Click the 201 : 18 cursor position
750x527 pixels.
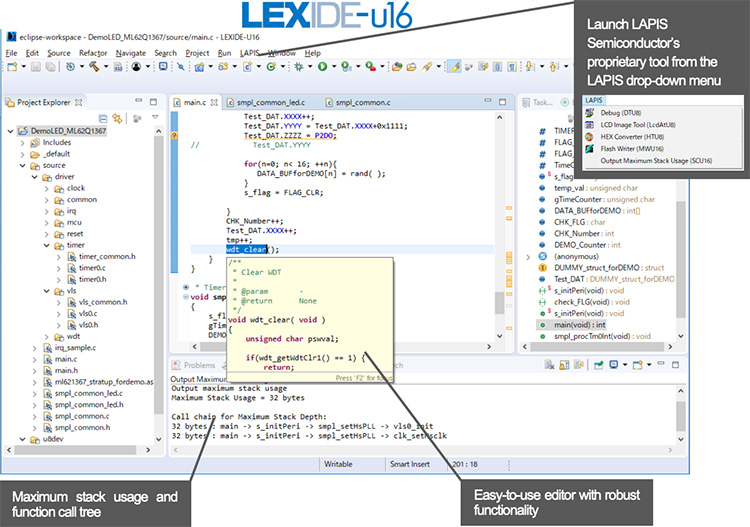[x=465, y=464]
